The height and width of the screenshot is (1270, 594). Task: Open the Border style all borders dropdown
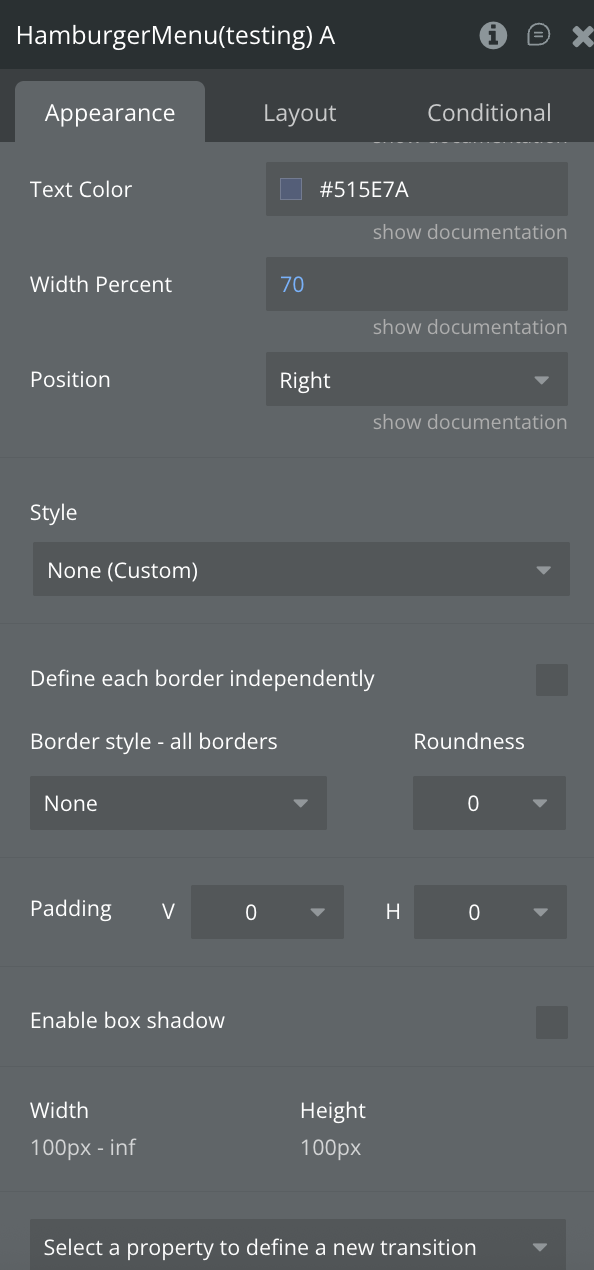(178, 803)
